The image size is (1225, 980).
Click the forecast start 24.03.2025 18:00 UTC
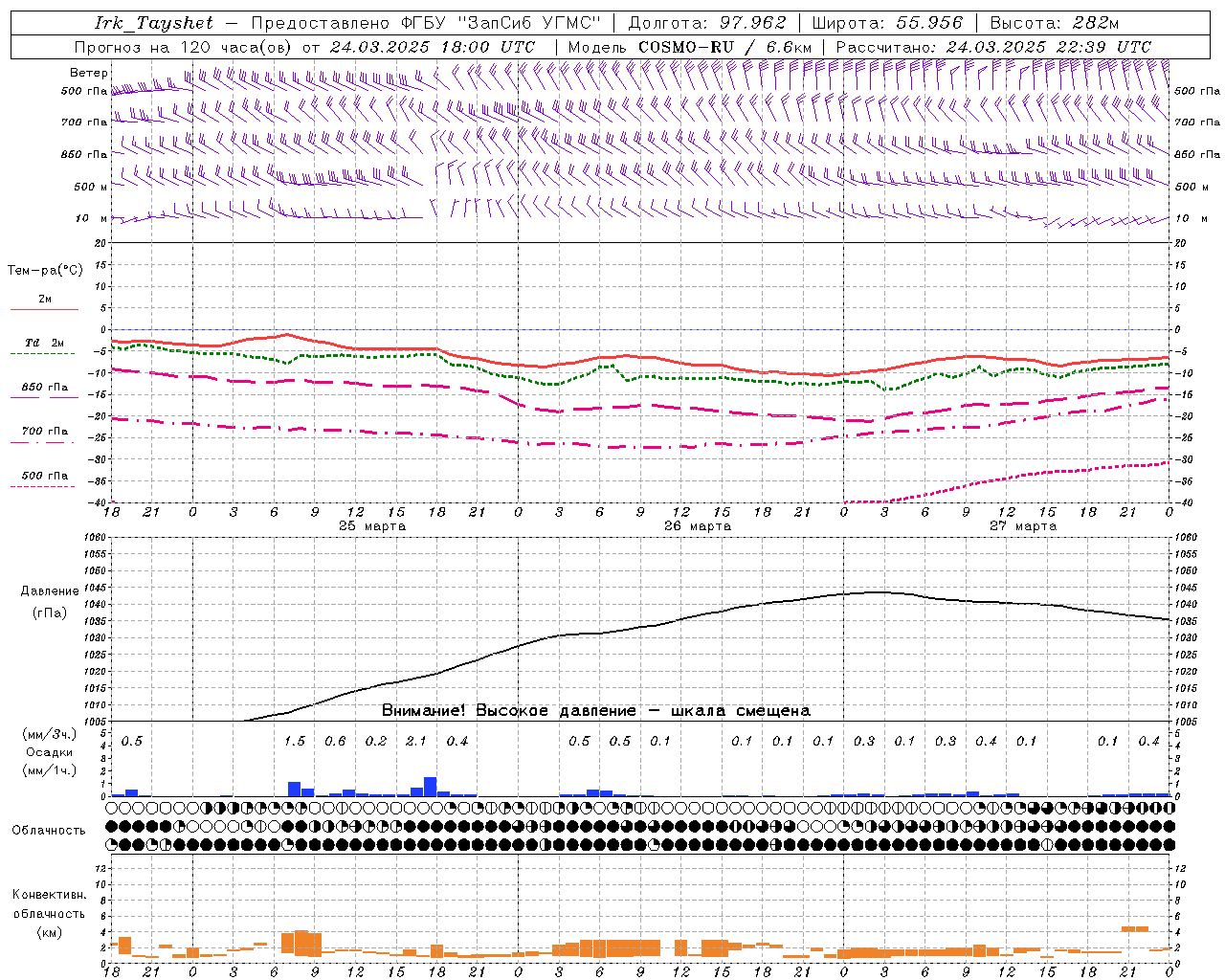point(433,47)
